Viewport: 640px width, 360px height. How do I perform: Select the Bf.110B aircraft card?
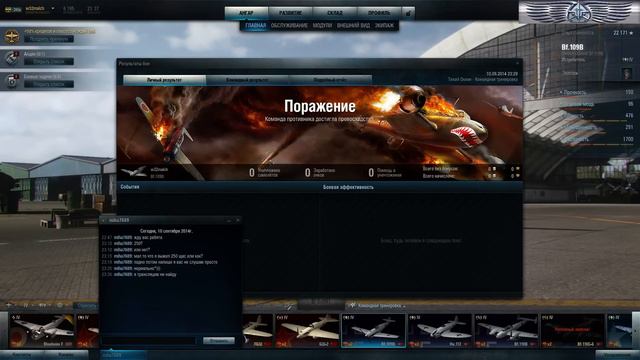tap(507, 331)
